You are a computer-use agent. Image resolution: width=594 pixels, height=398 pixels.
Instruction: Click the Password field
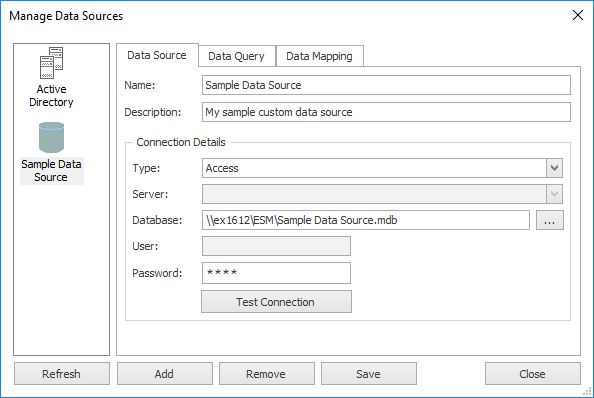tap(276, 273)
